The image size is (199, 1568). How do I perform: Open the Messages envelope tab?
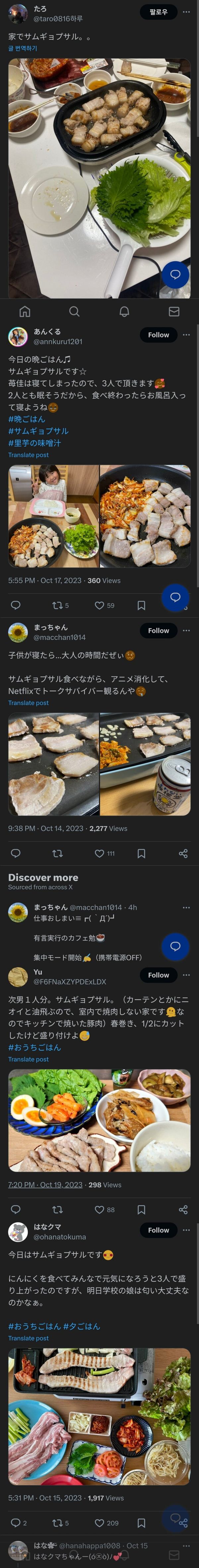174,312
